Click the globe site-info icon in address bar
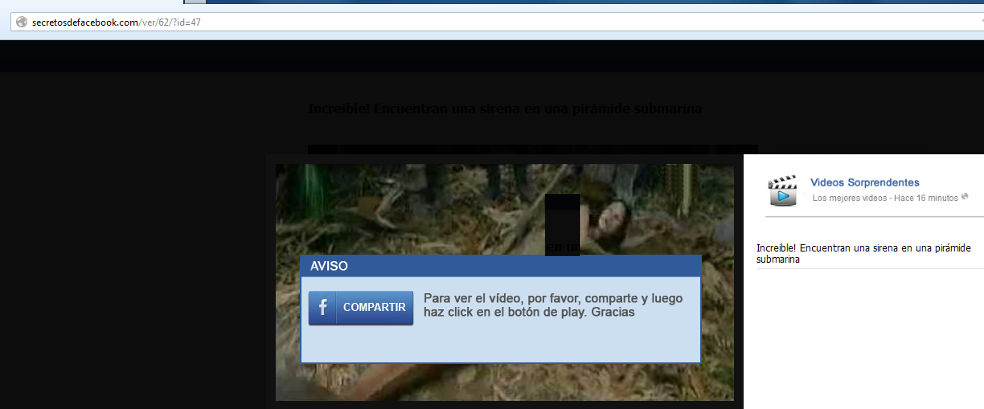Image resolution: width=984 pixels, height=409 pixels. coord(19,22)
